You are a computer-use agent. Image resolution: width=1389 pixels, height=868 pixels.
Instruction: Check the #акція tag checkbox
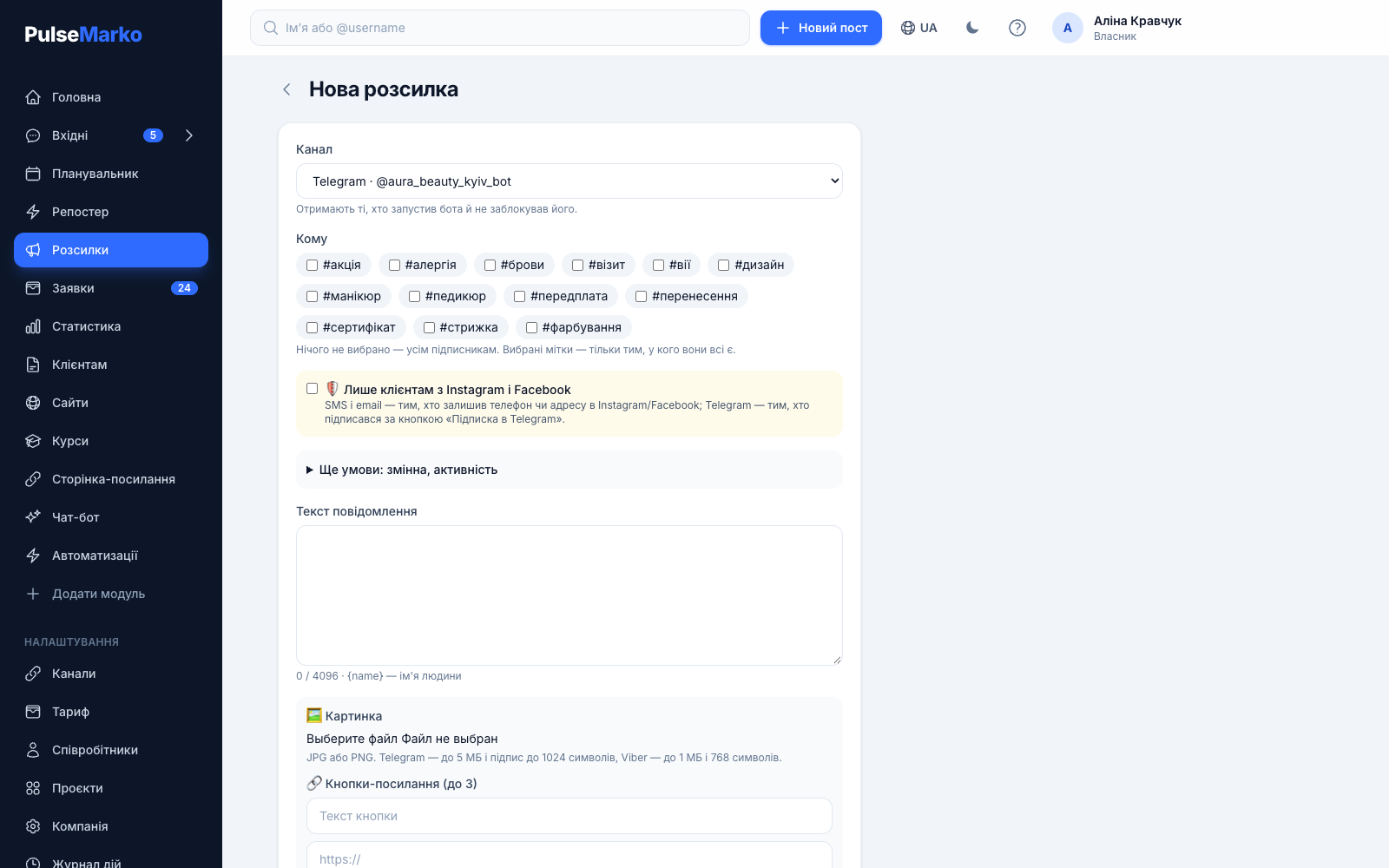[312, 265]
